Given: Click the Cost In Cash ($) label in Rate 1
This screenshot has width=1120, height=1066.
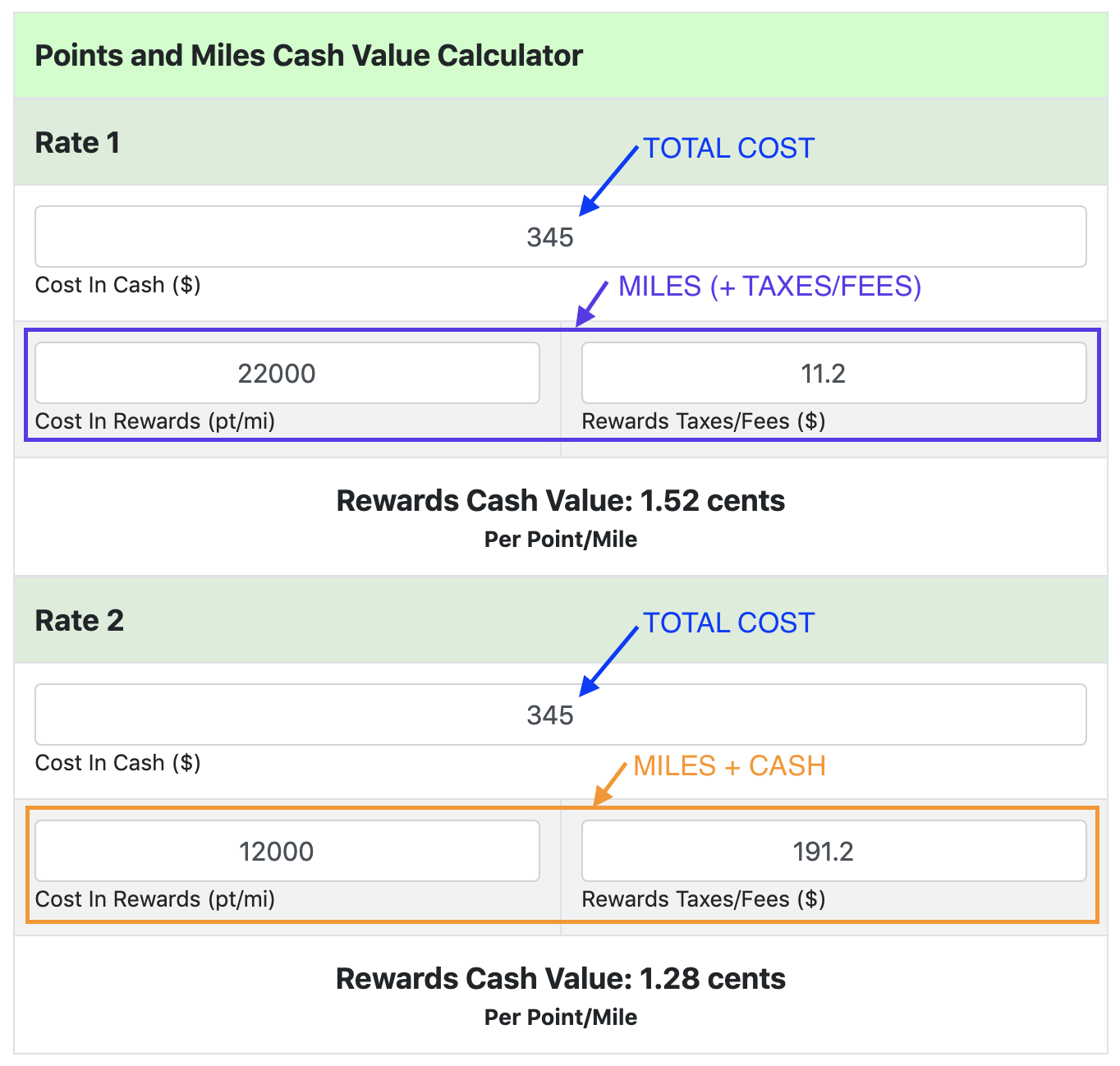Looking at the screenshot, I should tap(118, 285).
